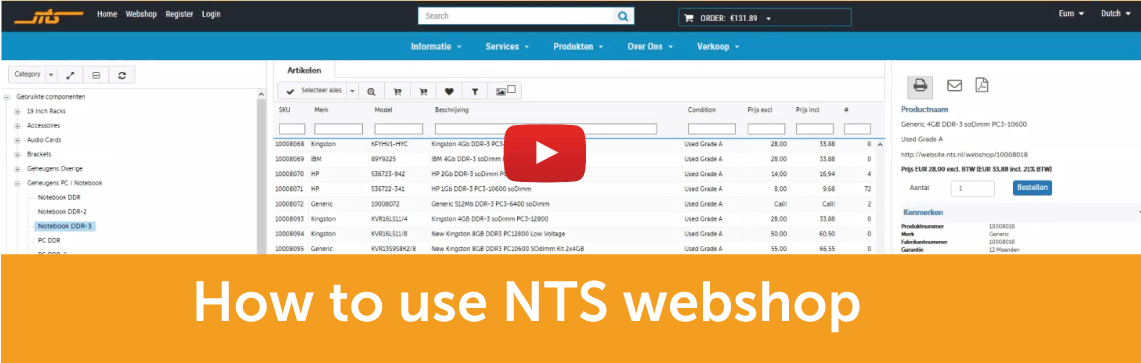Open the Euro currency dropdown
1141x363 pixels.
click(x=1071, y=14)
